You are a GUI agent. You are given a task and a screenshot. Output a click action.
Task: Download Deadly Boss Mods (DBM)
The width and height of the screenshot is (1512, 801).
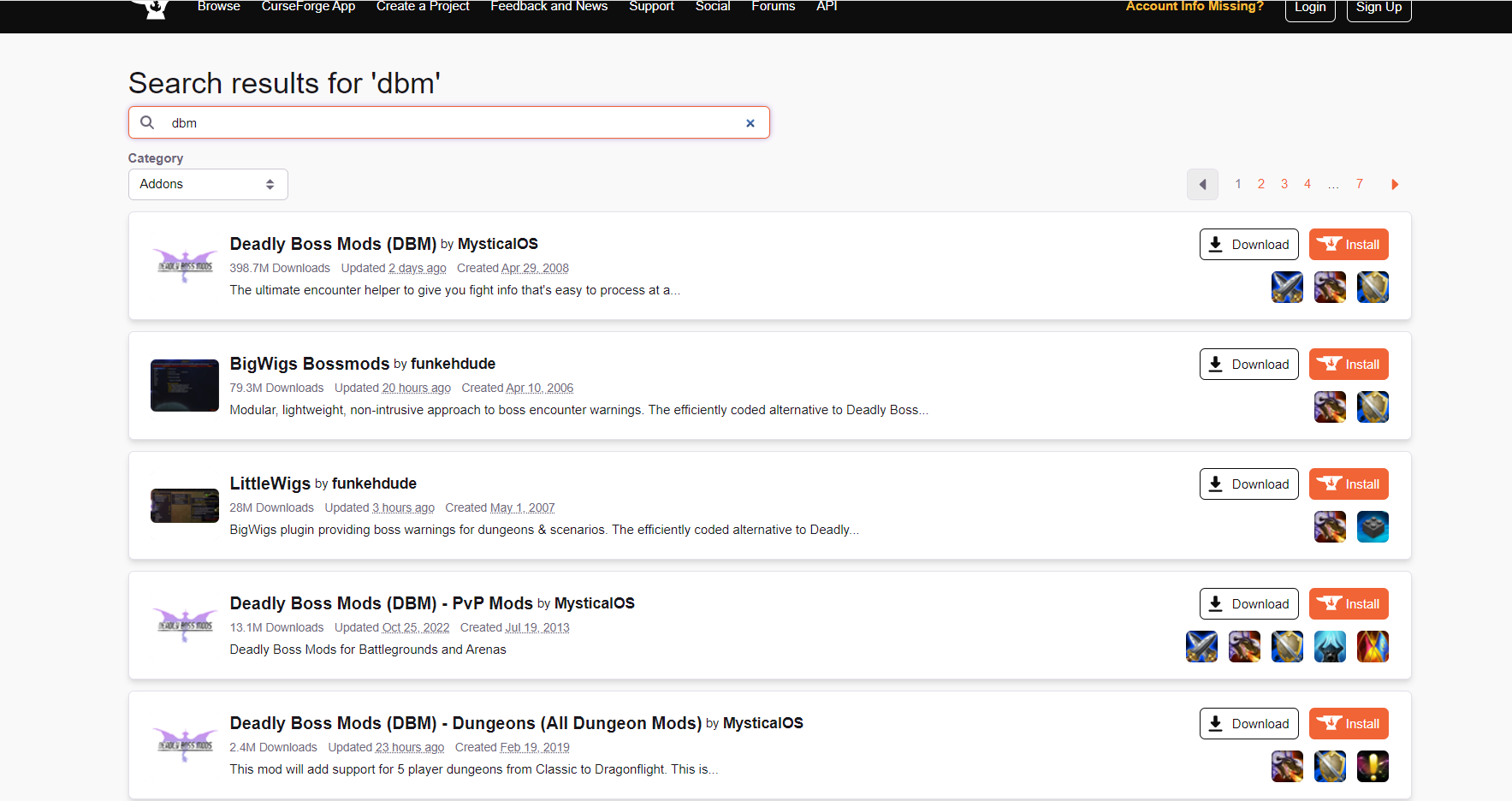pyautogui.click(x=1249, y=245)
